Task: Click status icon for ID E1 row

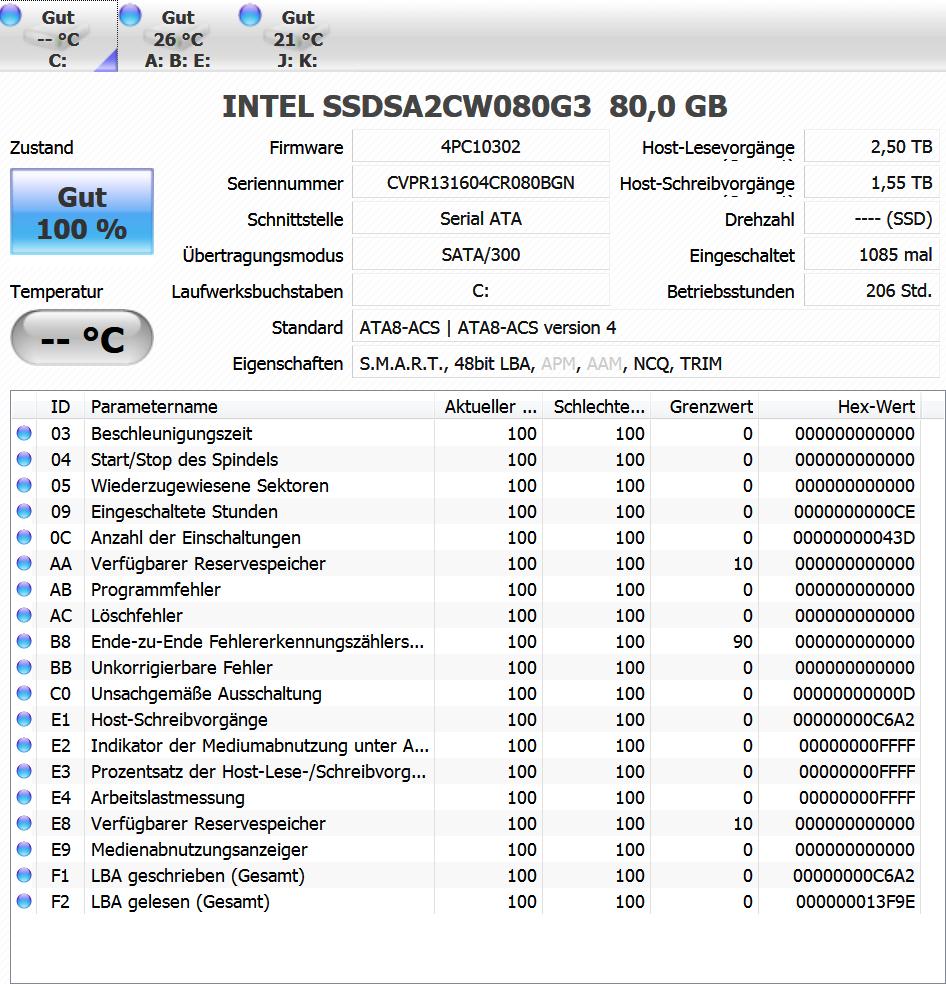Action: (x=24, y=719)
